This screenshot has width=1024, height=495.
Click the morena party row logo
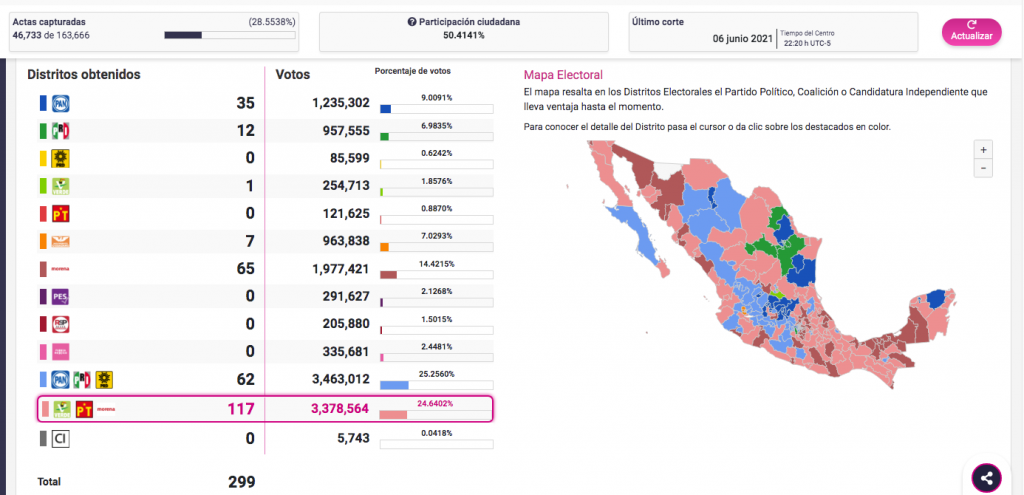tap(59, 269)
